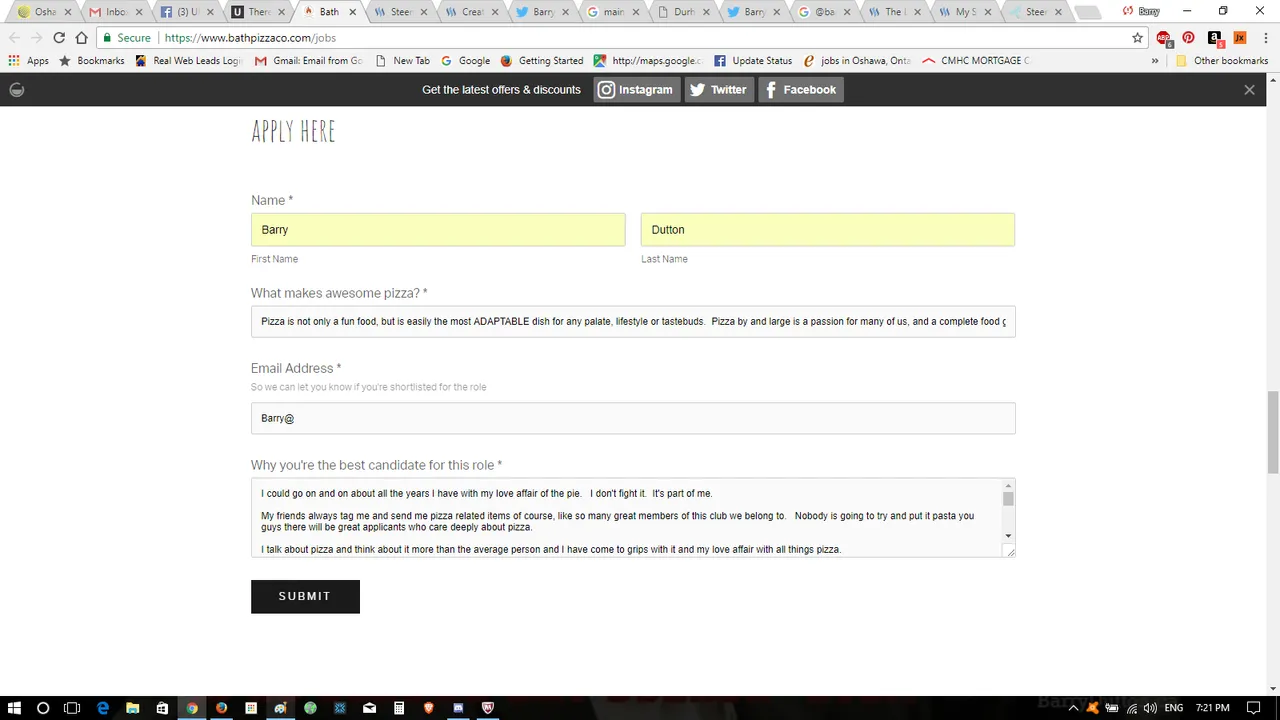Open Chrome's three-dot menu
This screenshot has height=720, width=1280.
click(x=1265, y=38)
